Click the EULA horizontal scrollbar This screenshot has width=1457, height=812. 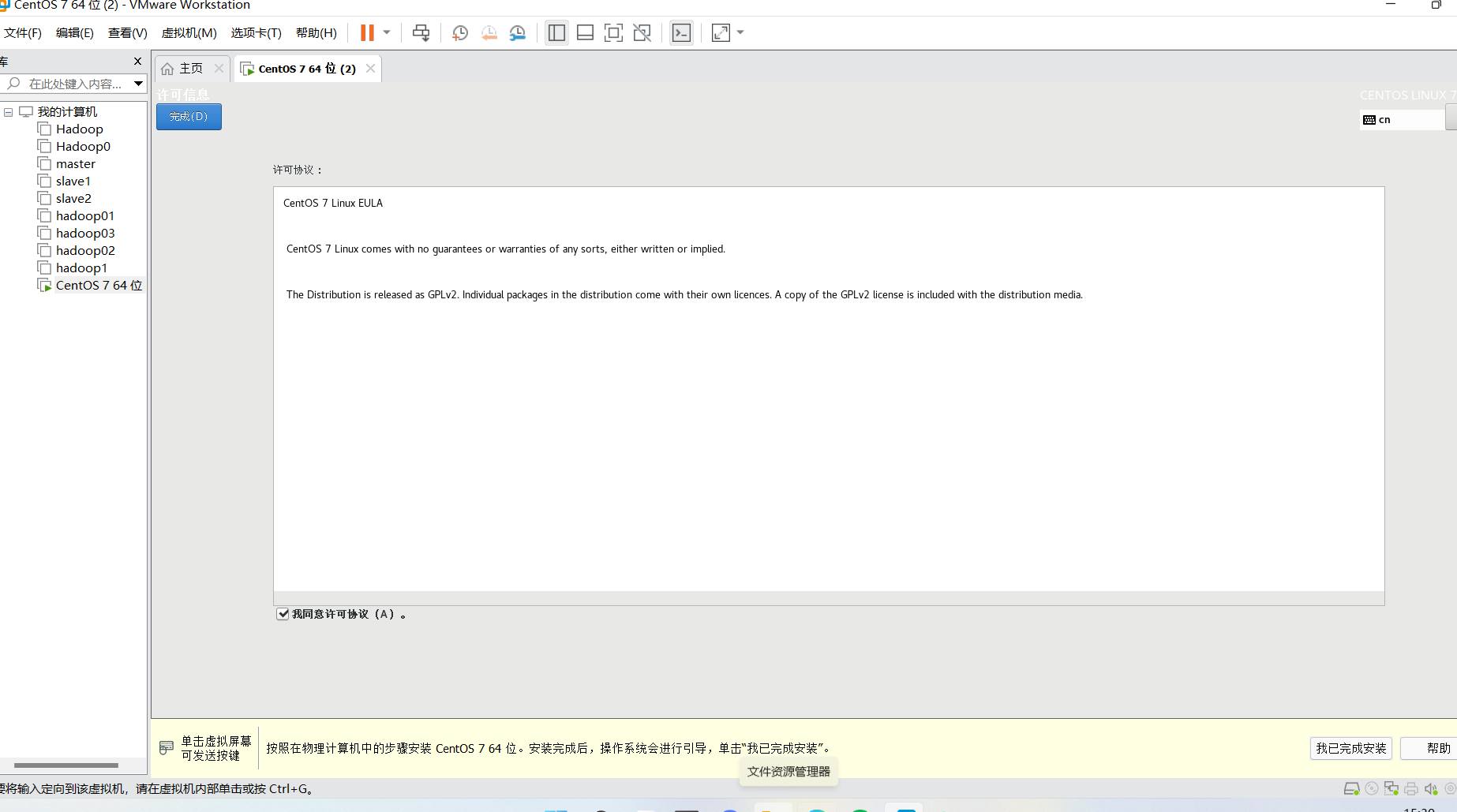(x=829, y=598)
